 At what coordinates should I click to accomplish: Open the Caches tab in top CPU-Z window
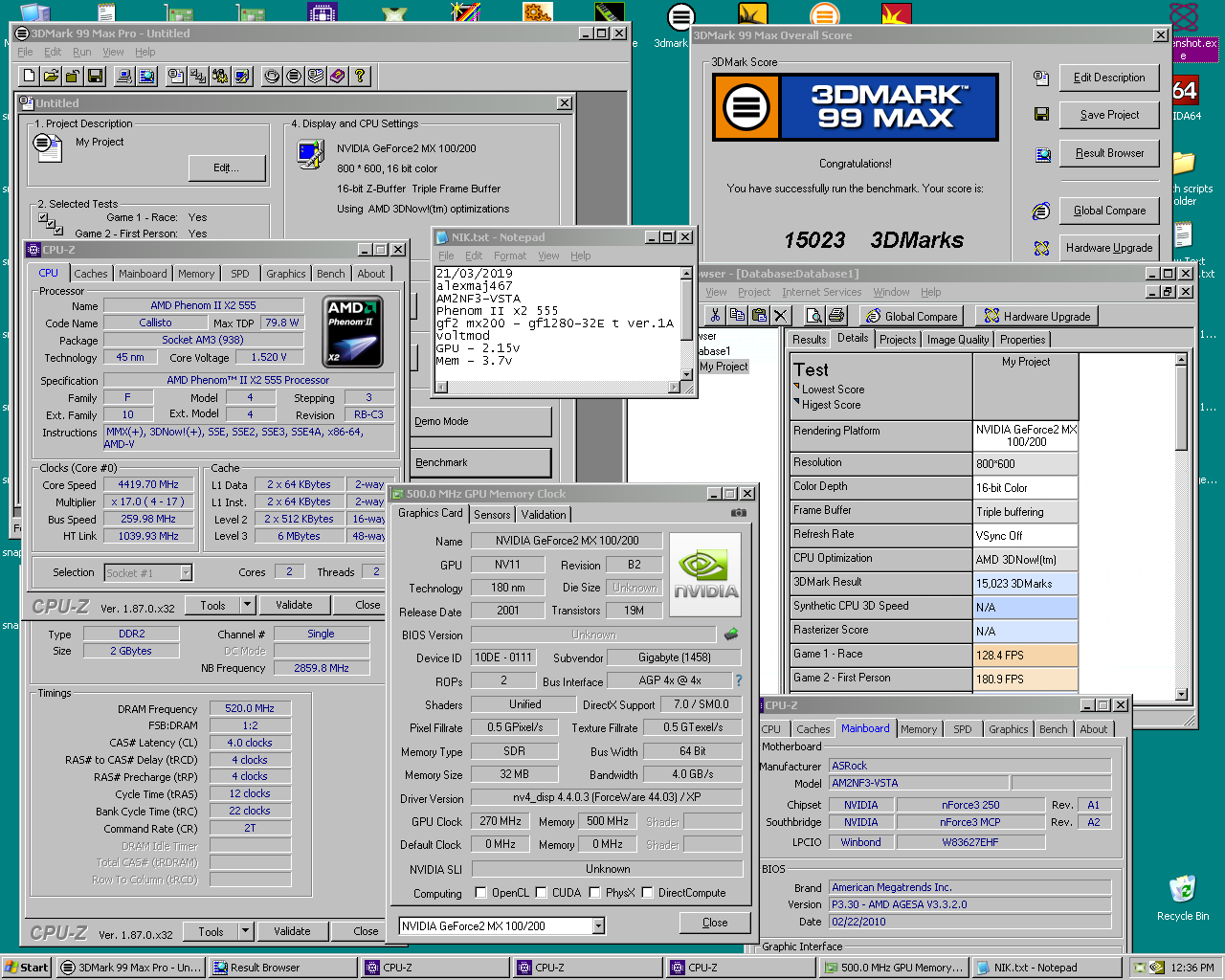pyautogui.click(x=91, y=274)
